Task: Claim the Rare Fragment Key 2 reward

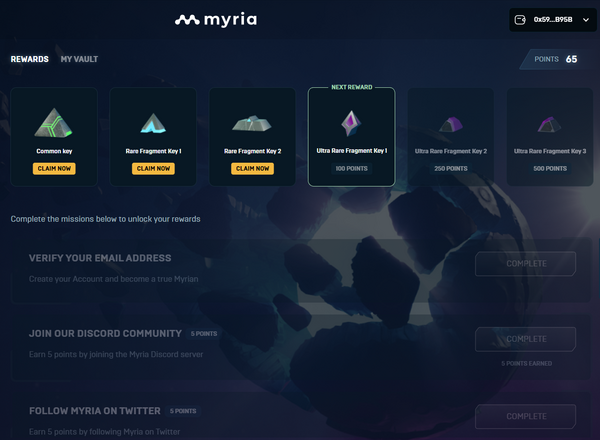Action: [253, 169]
